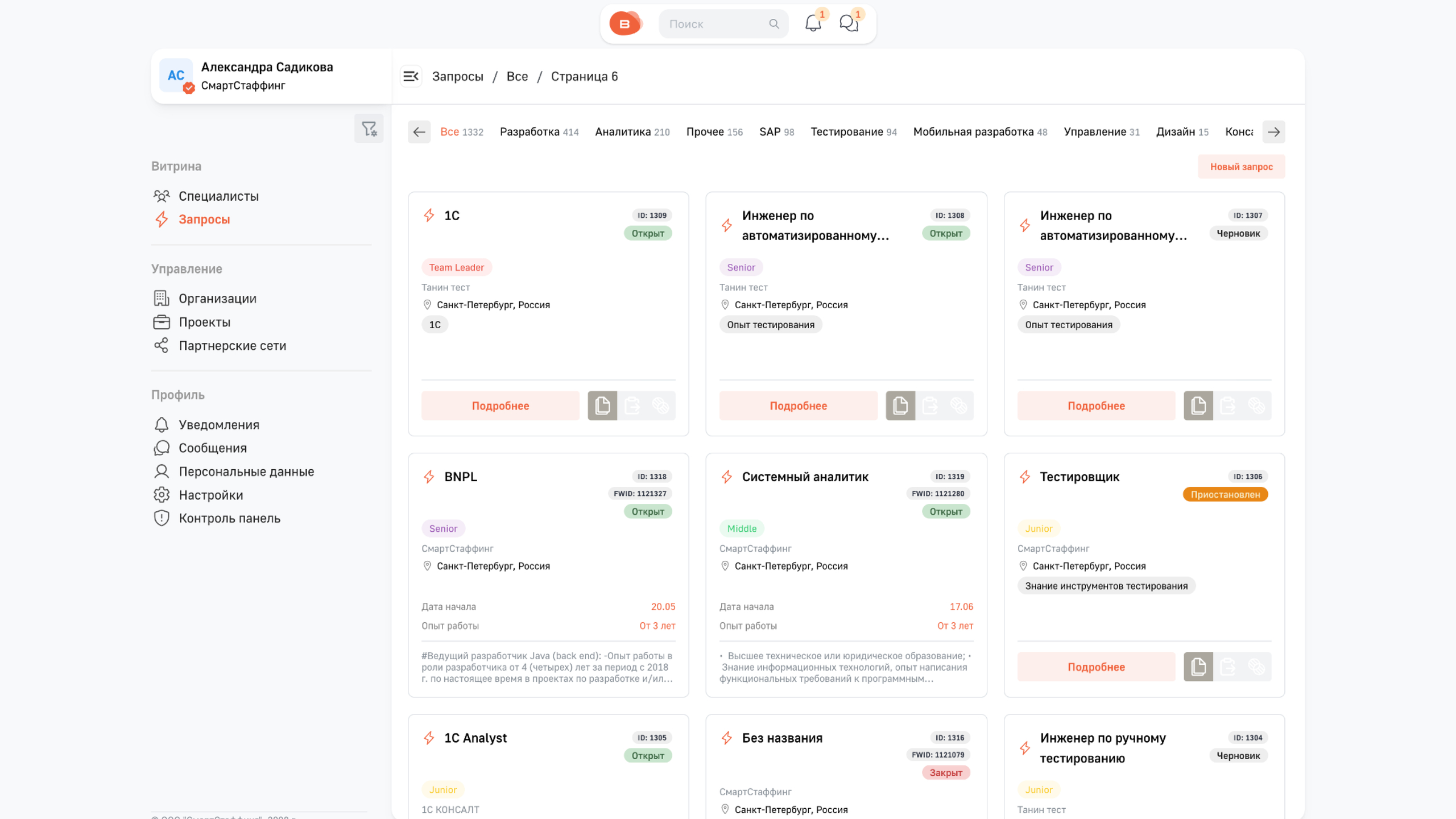Open Уведомления in the Профиль section
Image resolution: width=1456 pixels, height=819 pixels.
point(219,424)
